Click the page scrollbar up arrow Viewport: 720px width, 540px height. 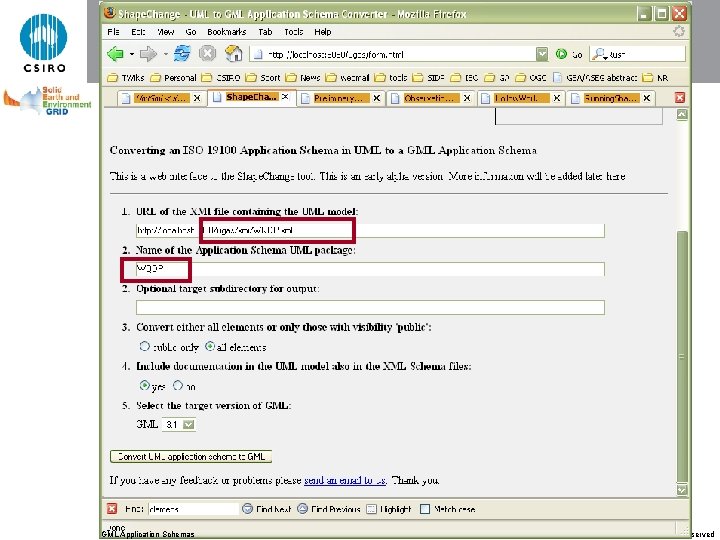point(682,115)
